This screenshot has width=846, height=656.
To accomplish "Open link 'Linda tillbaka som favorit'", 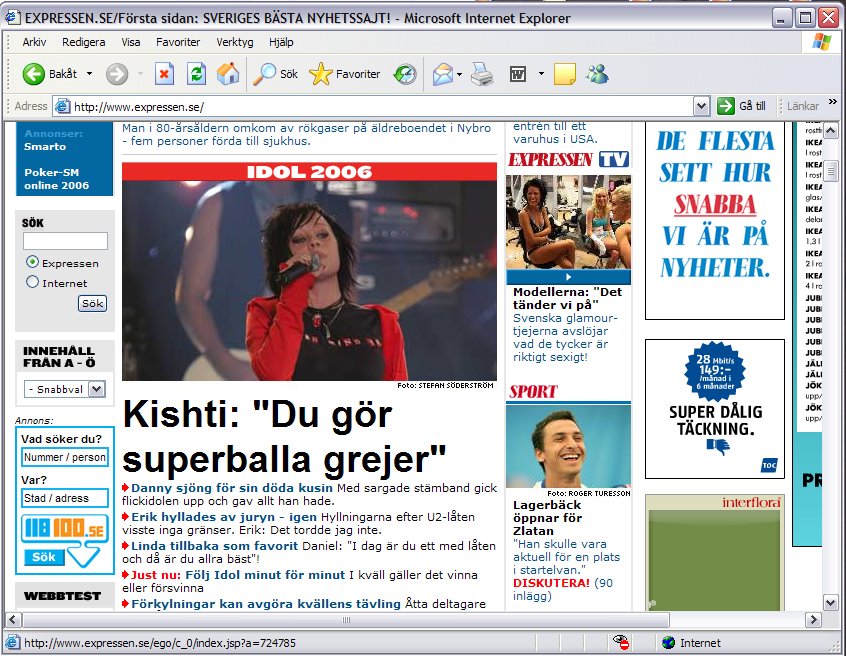I will pyautogui.click(x=214, y=546).
